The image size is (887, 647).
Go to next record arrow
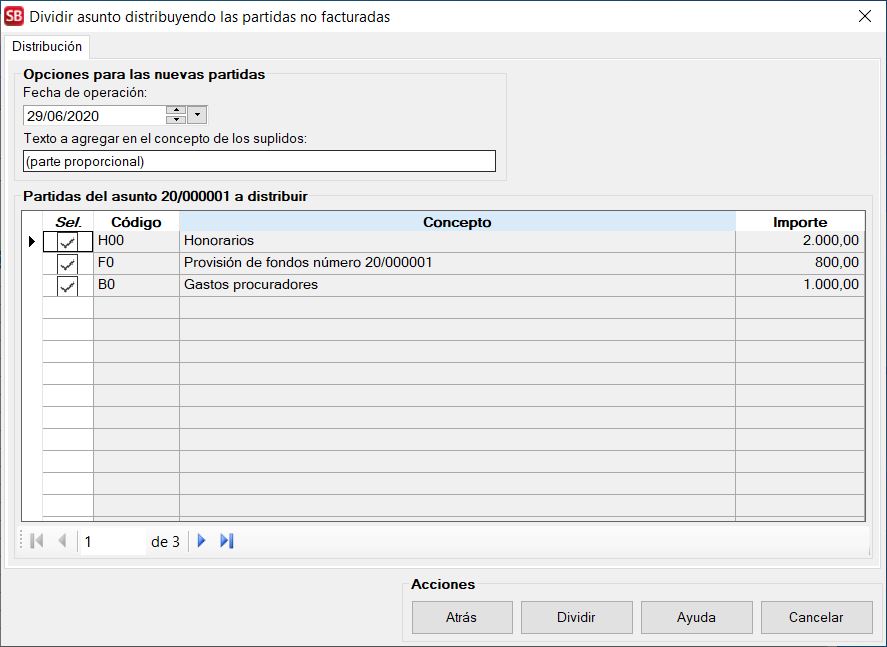tap(201, 541)
